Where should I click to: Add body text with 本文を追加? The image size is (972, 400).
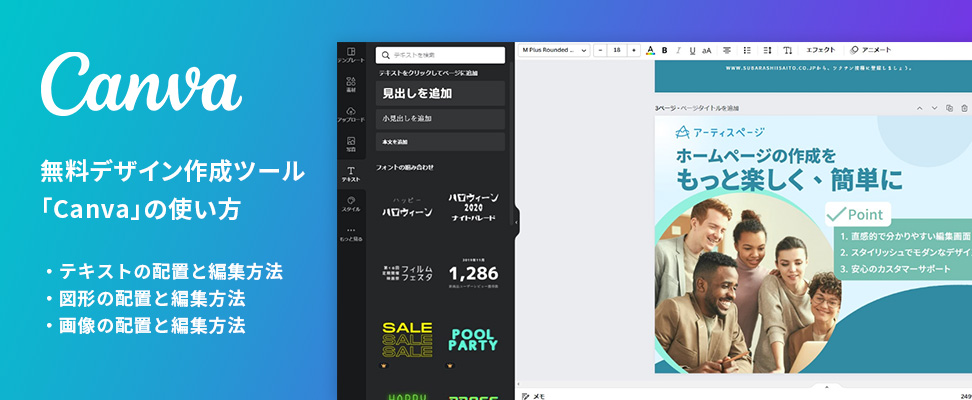(440, 142)
